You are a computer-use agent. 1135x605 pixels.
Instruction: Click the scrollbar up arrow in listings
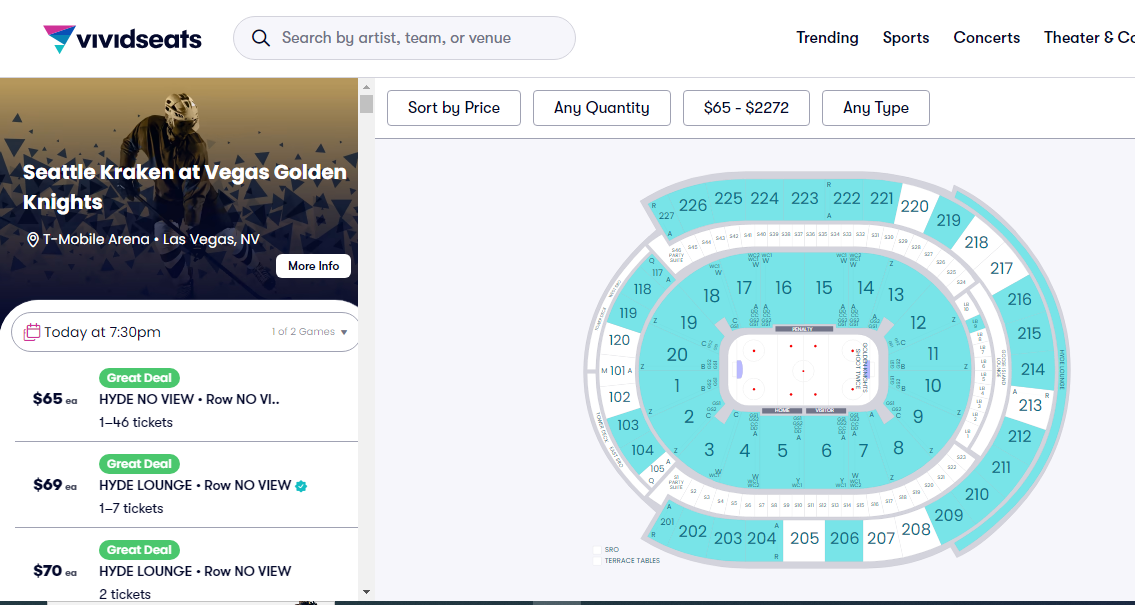click(366, 86)
